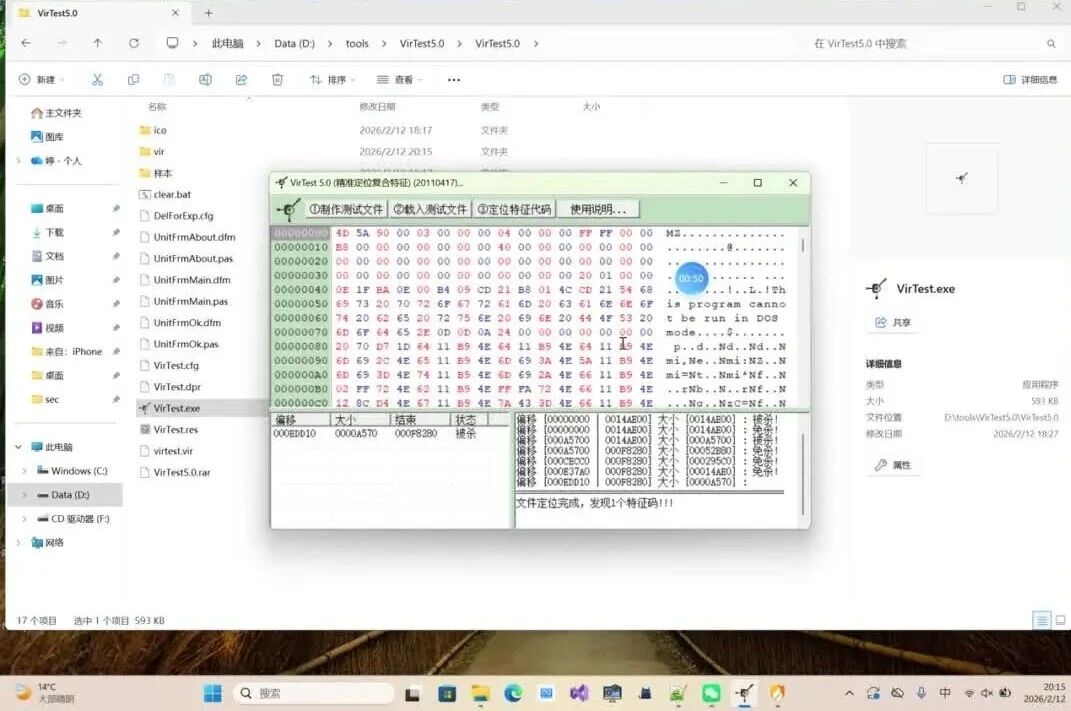The image size is (1071, 711).
Task: Click the 共享 button in details pane
Action: (x=893, y=322)
